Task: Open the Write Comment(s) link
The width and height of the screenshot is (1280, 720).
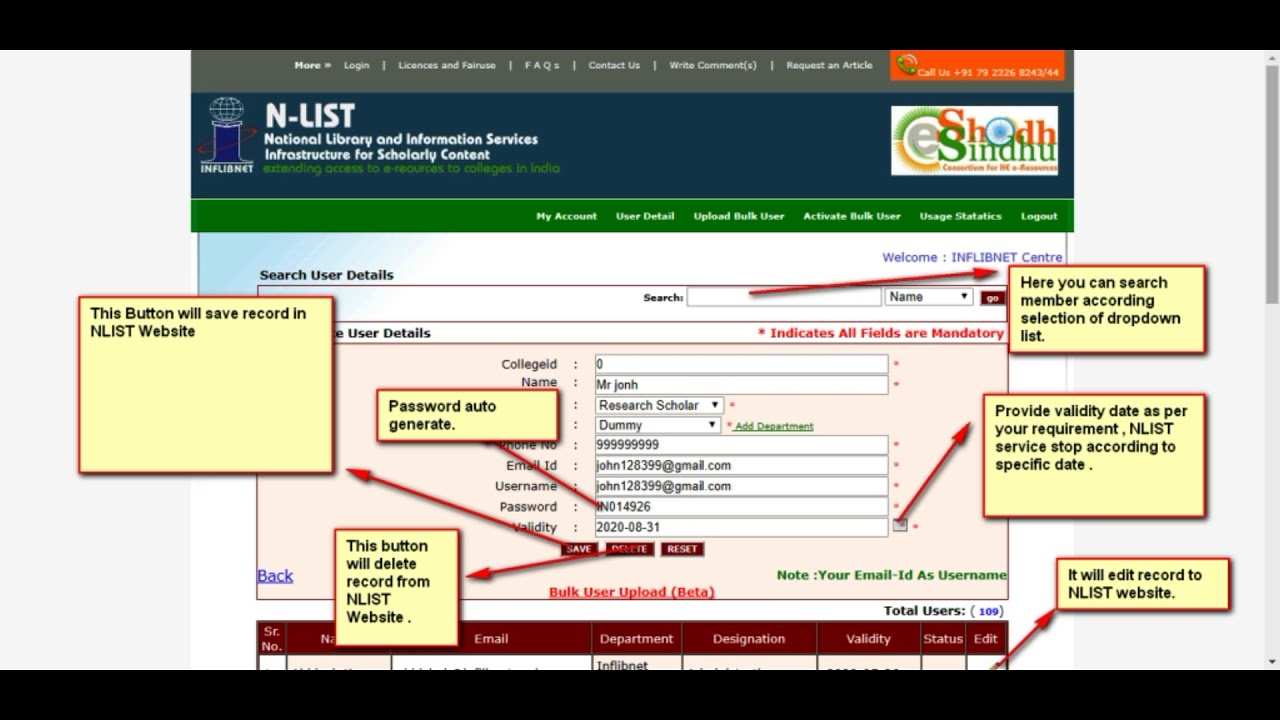Action: coord(713,65)
